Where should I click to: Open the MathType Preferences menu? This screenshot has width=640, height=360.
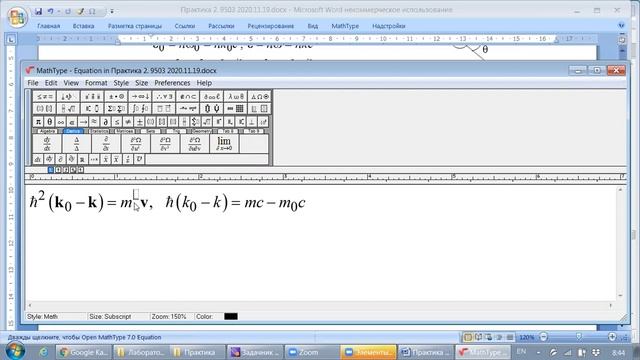(172, 83)
